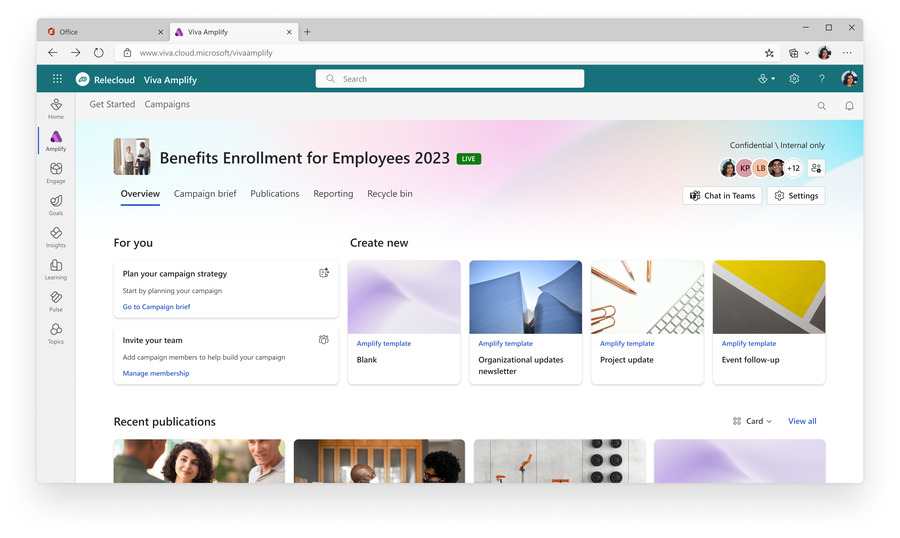Follow the Go to Campaign brief link
The width and height of the screenshot is (900, 538).
(156, 307)
